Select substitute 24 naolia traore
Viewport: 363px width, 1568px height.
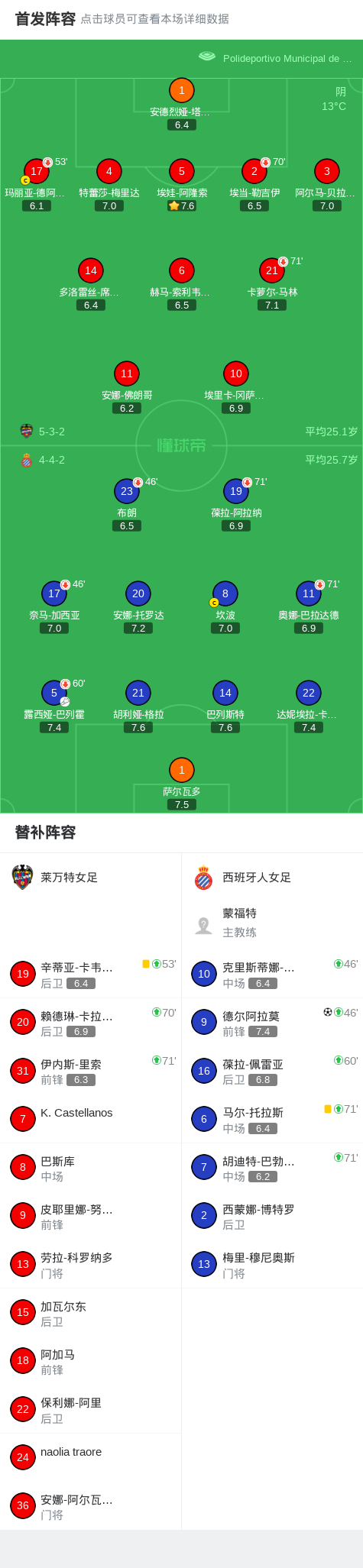pyautogui.click(x=91, y=1457)
